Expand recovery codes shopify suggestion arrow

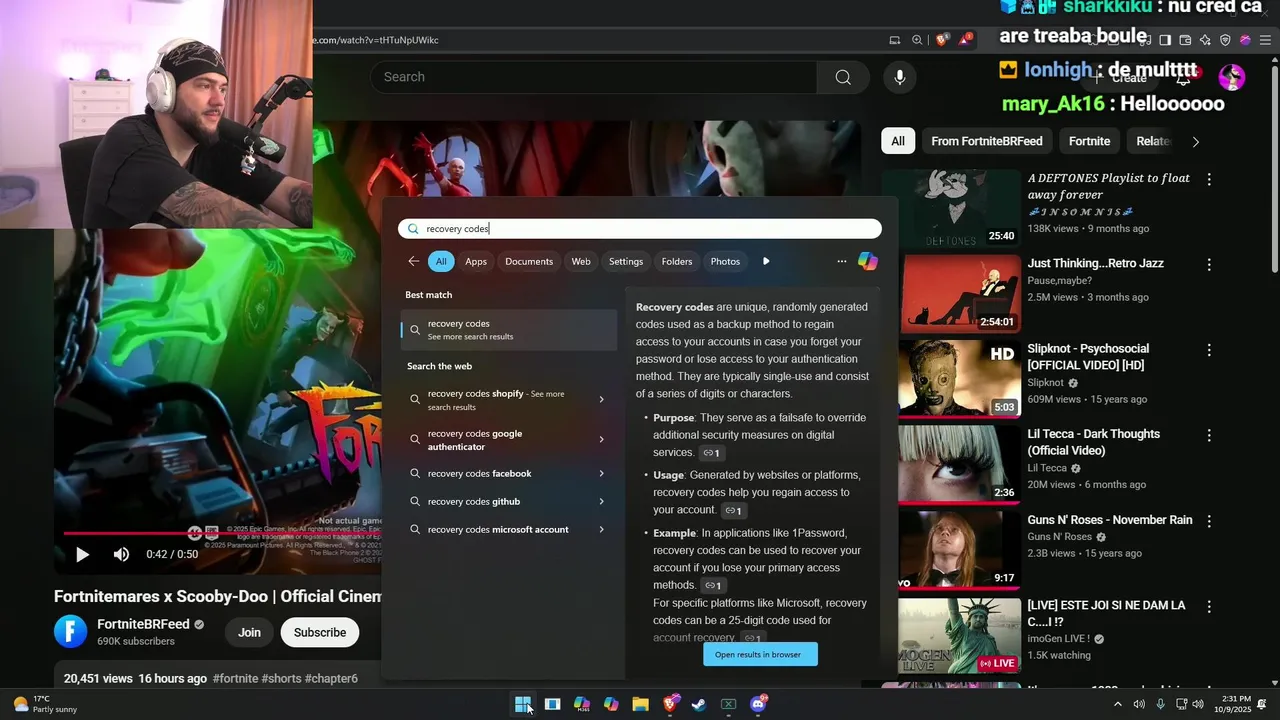coord(601,399)
